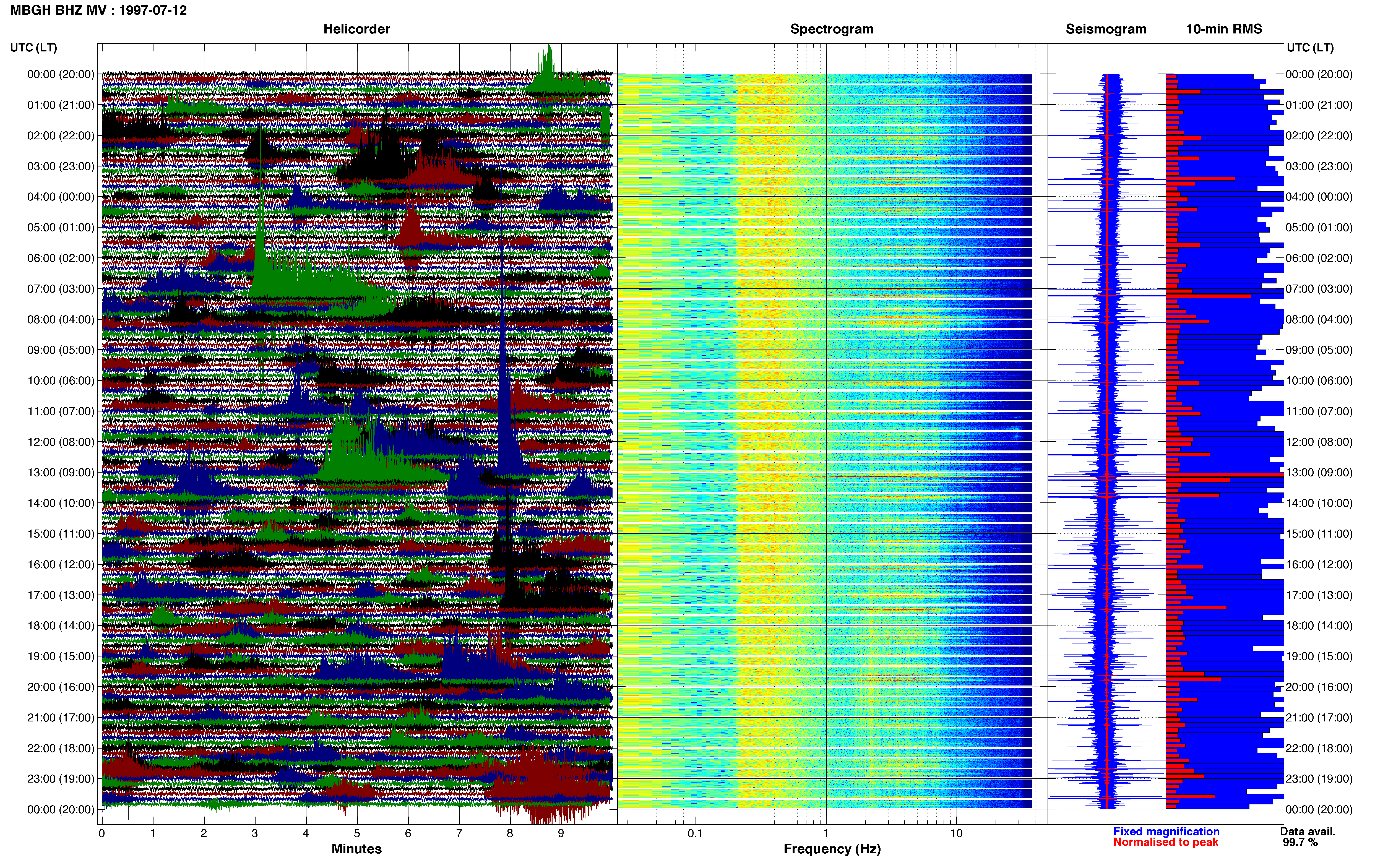Click the Minutes axis label
The image size is (1388, 868).
[x=356, y=848]
